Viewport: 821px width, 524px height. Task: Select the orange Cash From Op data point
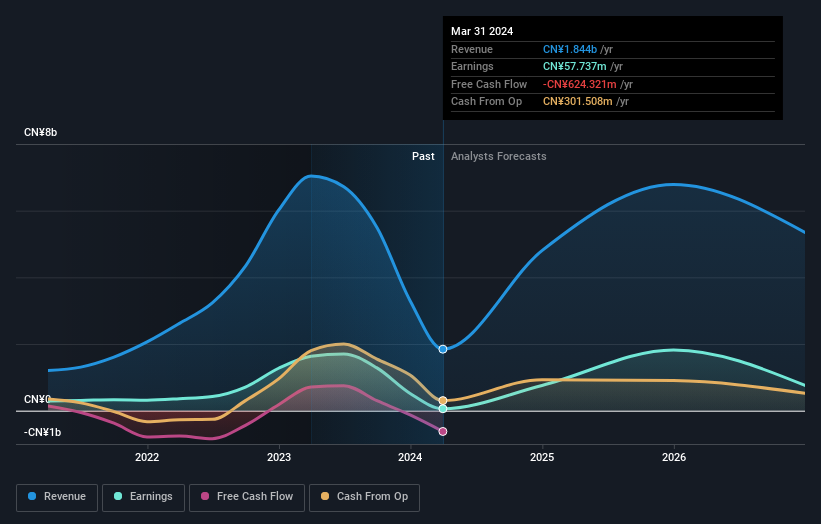pyautogui.click(x=443, y=400)
